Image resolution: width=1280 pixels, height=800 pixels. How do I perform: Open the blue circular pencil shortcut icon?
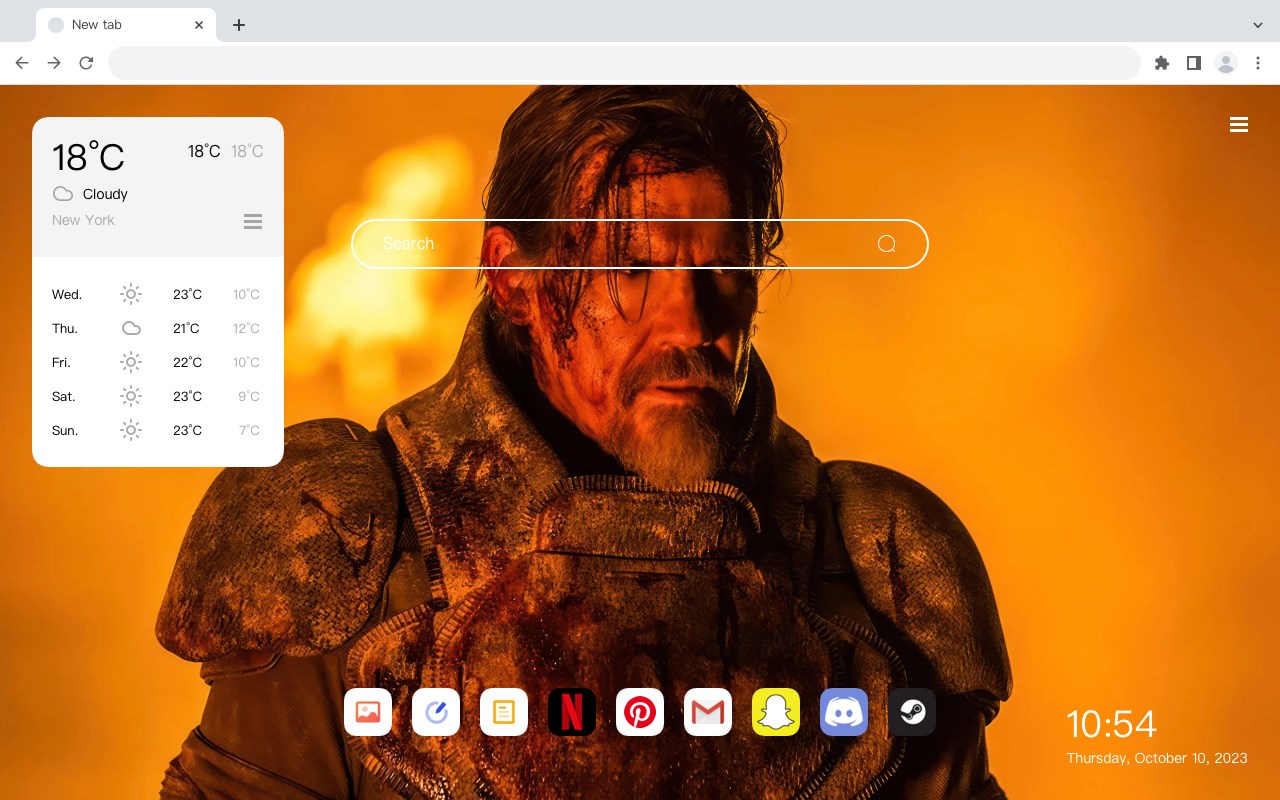pos(436,712)
